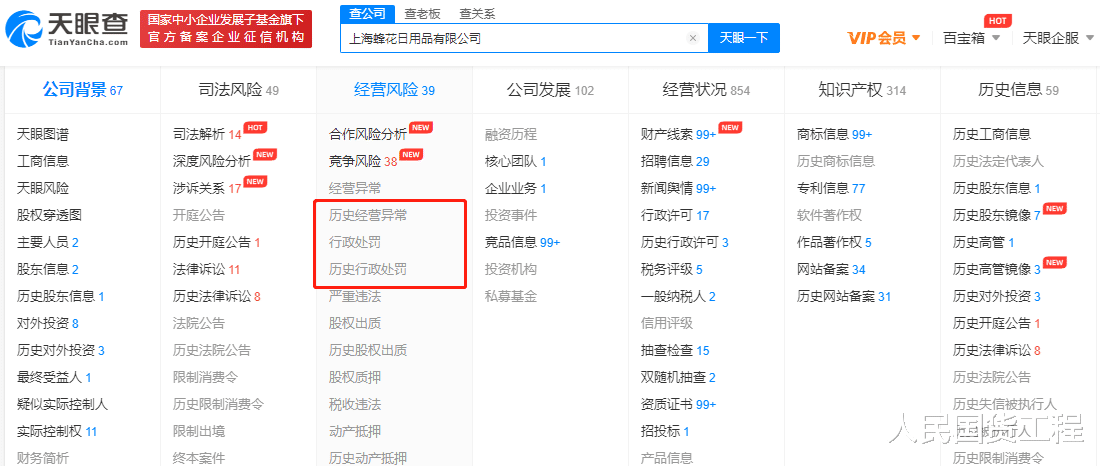
Task: Open 企业业务 1 entry
Action: 516,188
